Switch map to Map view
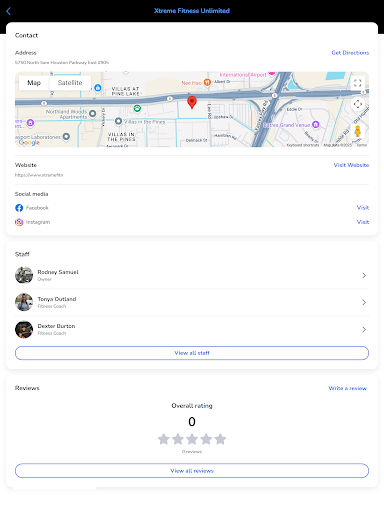Image resolution: width=384 pixels, height=512 pixels. [x=34, y=83]
